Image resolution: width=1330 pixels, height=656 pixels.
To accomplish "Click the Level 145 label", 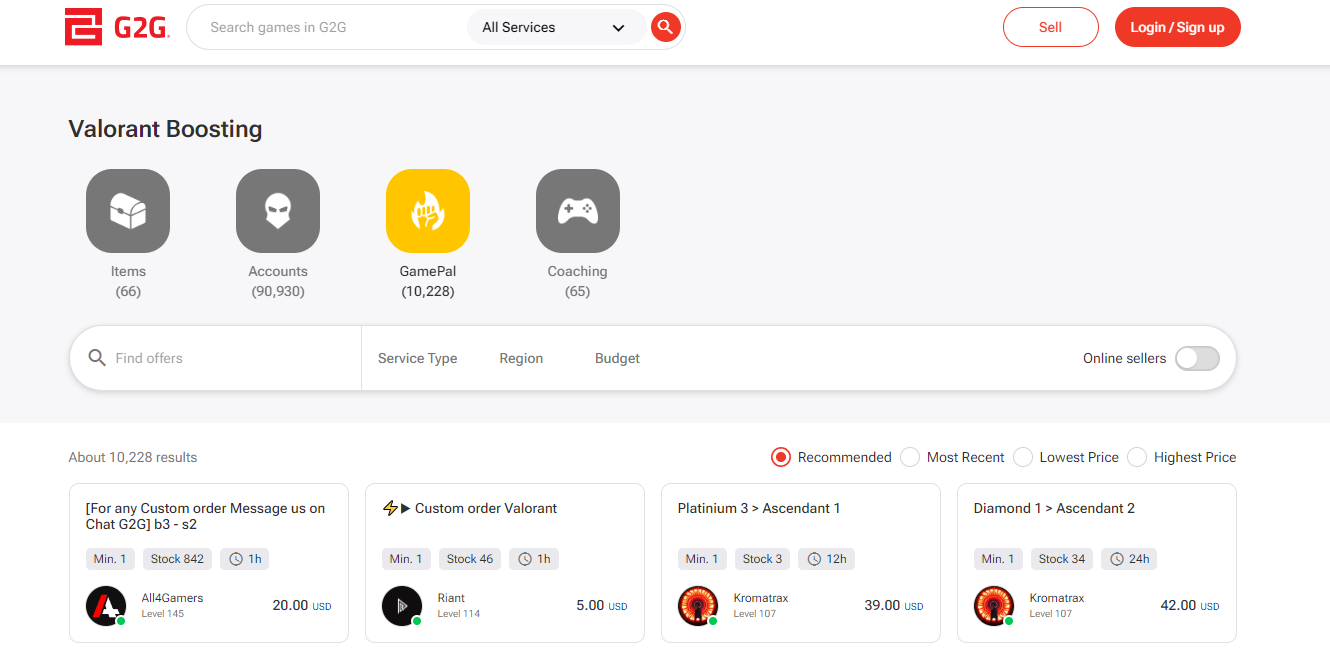I will pos(162,614).
